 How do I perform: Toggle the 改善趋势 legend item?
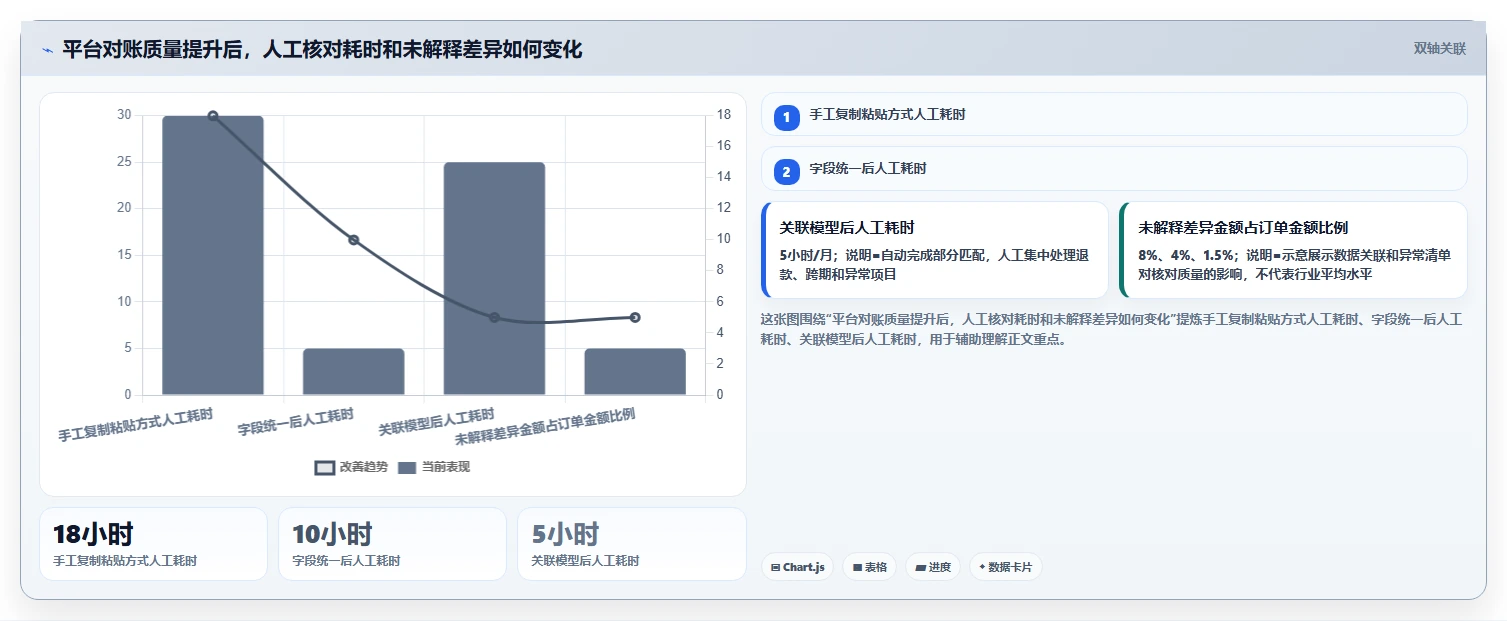(351, 467)
